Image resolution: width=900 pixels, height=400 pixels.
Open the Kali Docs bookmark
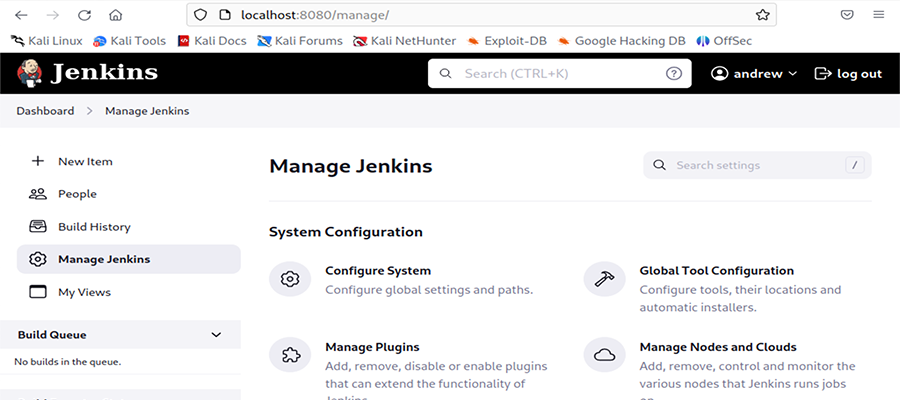(x=212, y=41)
